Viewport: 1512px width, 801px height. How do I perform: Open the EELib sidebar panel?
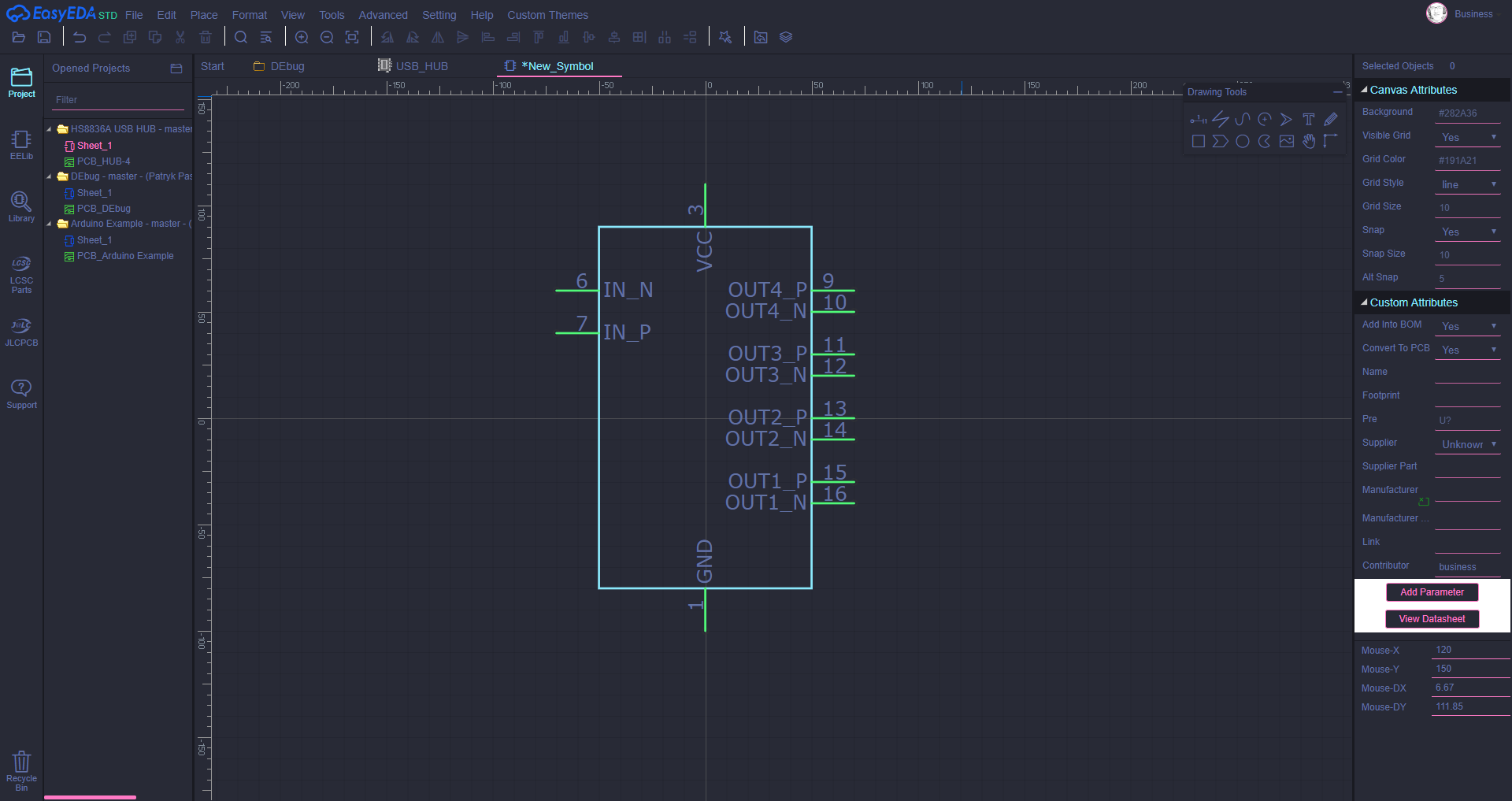tap(21, 145)
